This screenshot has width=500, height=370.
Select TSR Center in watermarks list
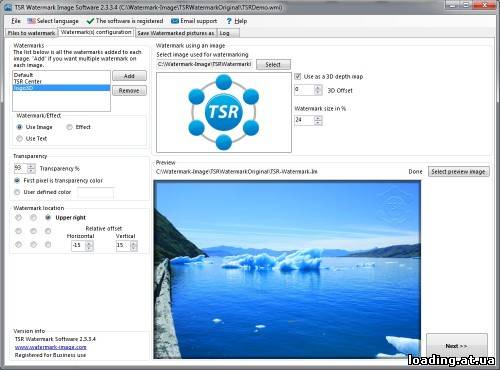pos(61,81)
